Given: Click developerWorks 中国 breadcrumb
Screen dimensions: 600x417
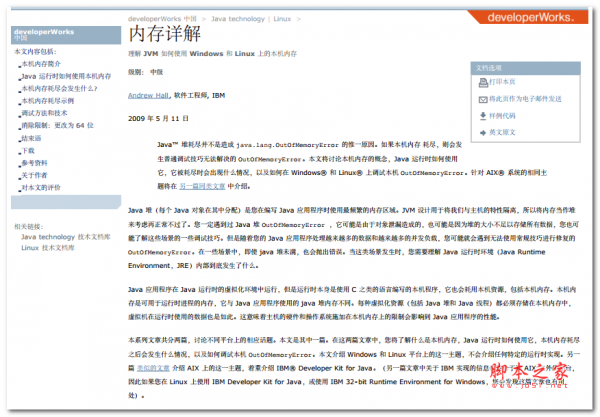Looking at the screenshot, I should 162,19.
